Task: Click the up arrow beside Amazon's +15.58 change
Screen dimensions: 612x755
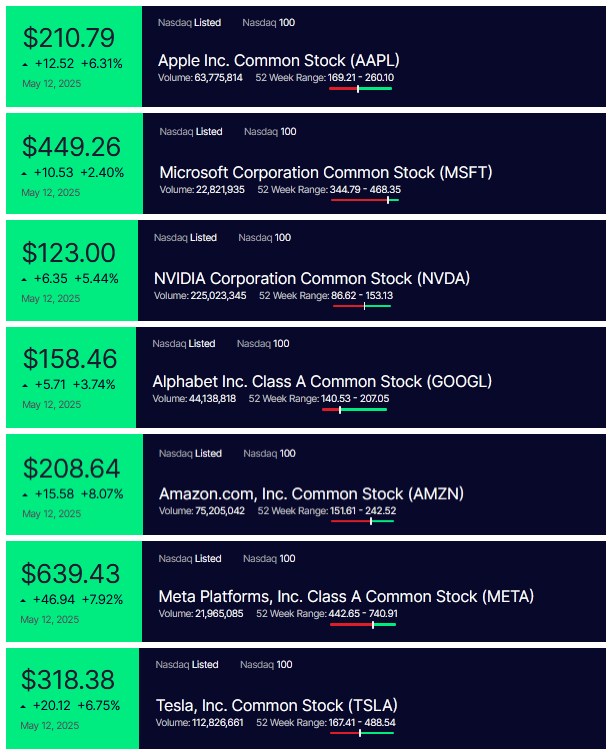Action: pos(25,495)
